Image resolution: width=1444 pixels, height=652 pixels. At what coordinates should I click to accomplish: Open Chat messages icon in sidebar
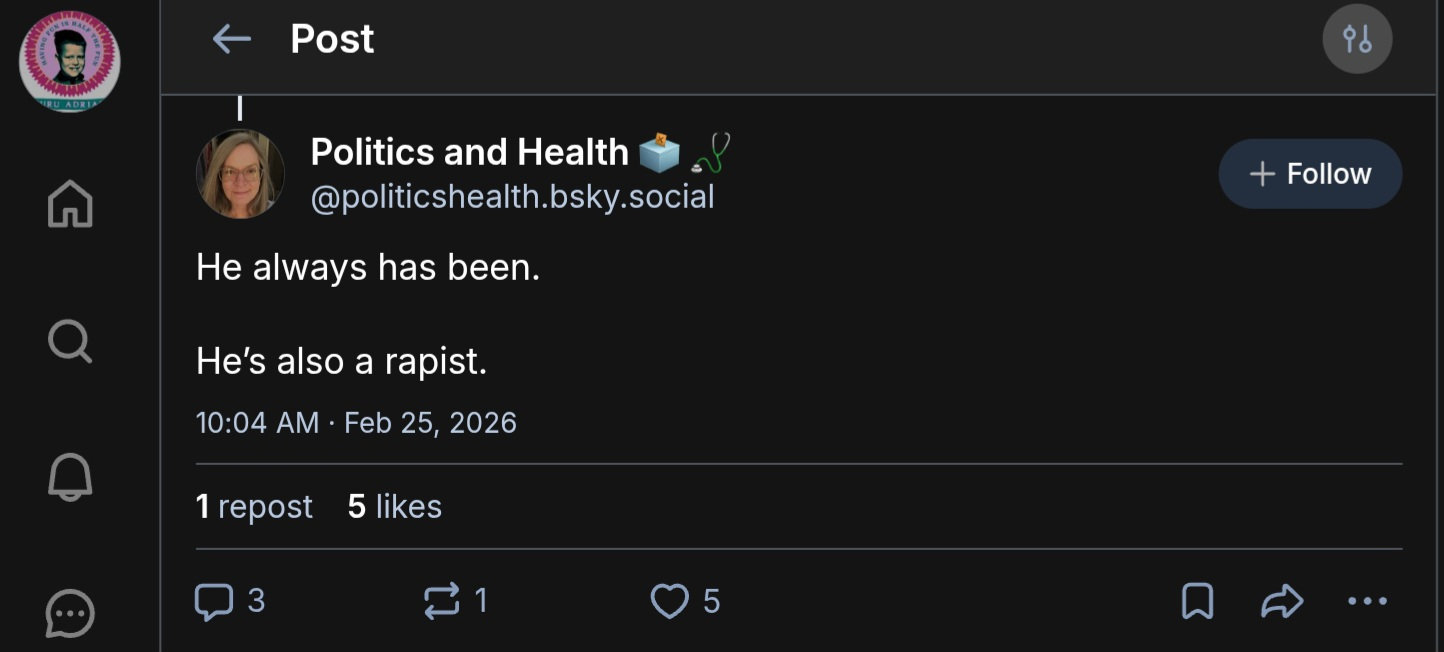(70, 613)
